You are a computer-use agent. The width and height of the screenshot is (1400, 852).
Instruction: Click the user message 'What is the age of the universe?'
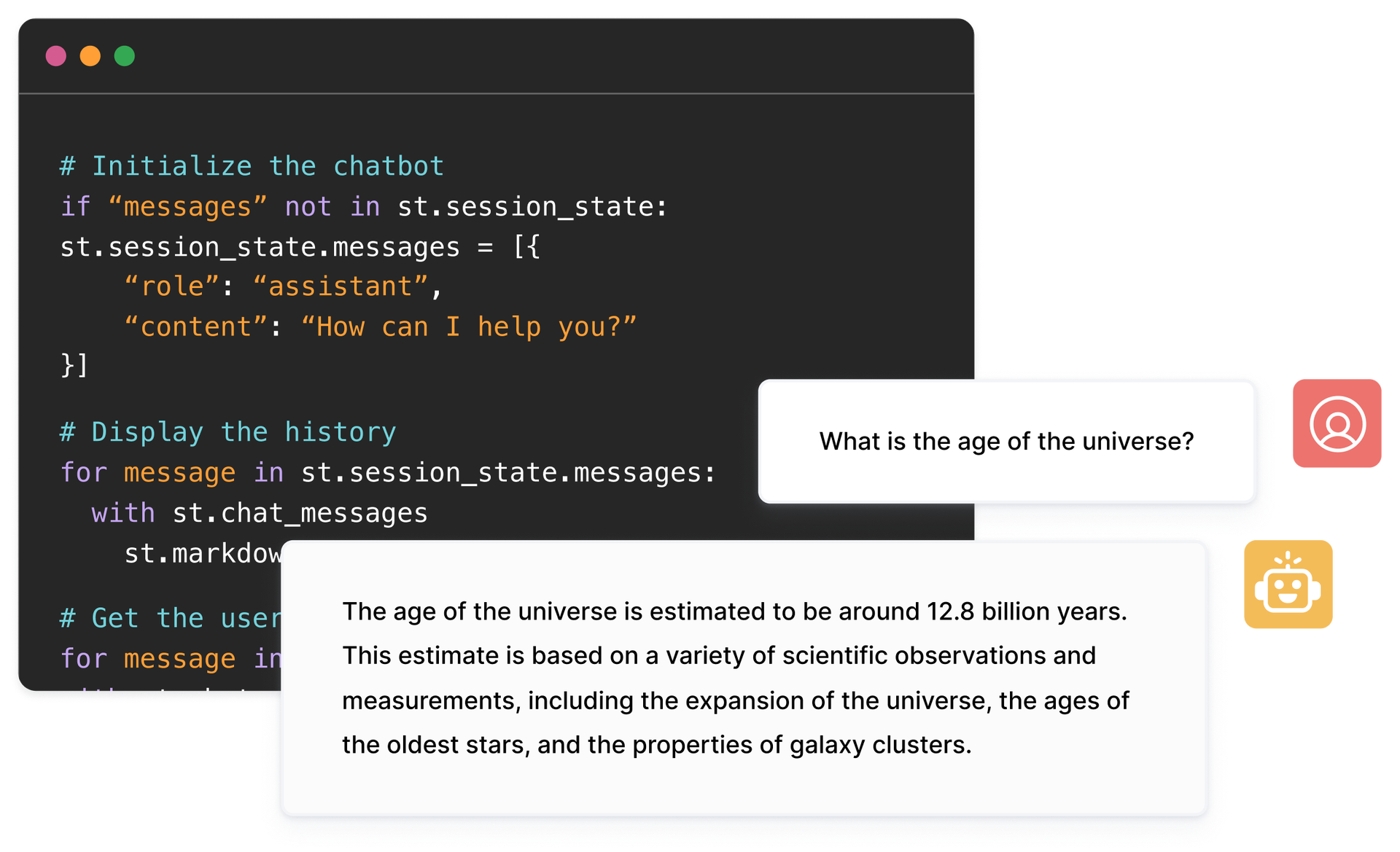1006,442
